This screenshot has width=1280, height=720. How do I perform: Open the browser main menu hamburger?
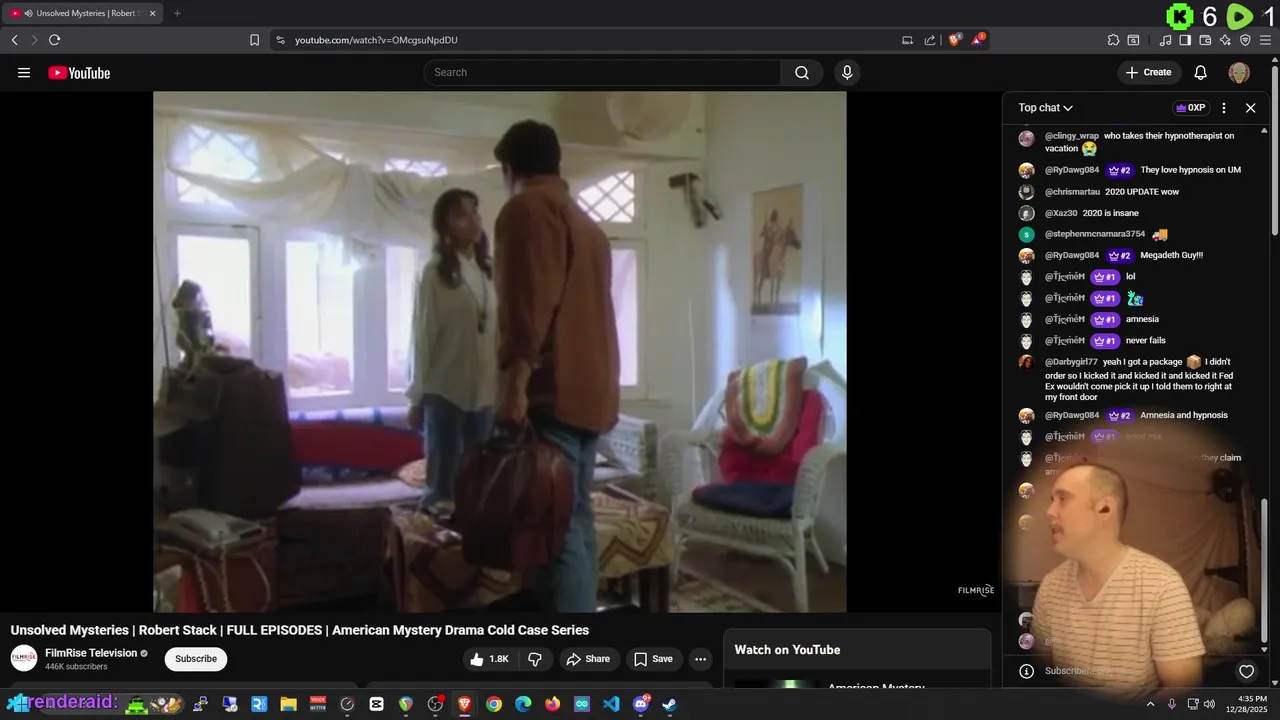[1266, 40]
